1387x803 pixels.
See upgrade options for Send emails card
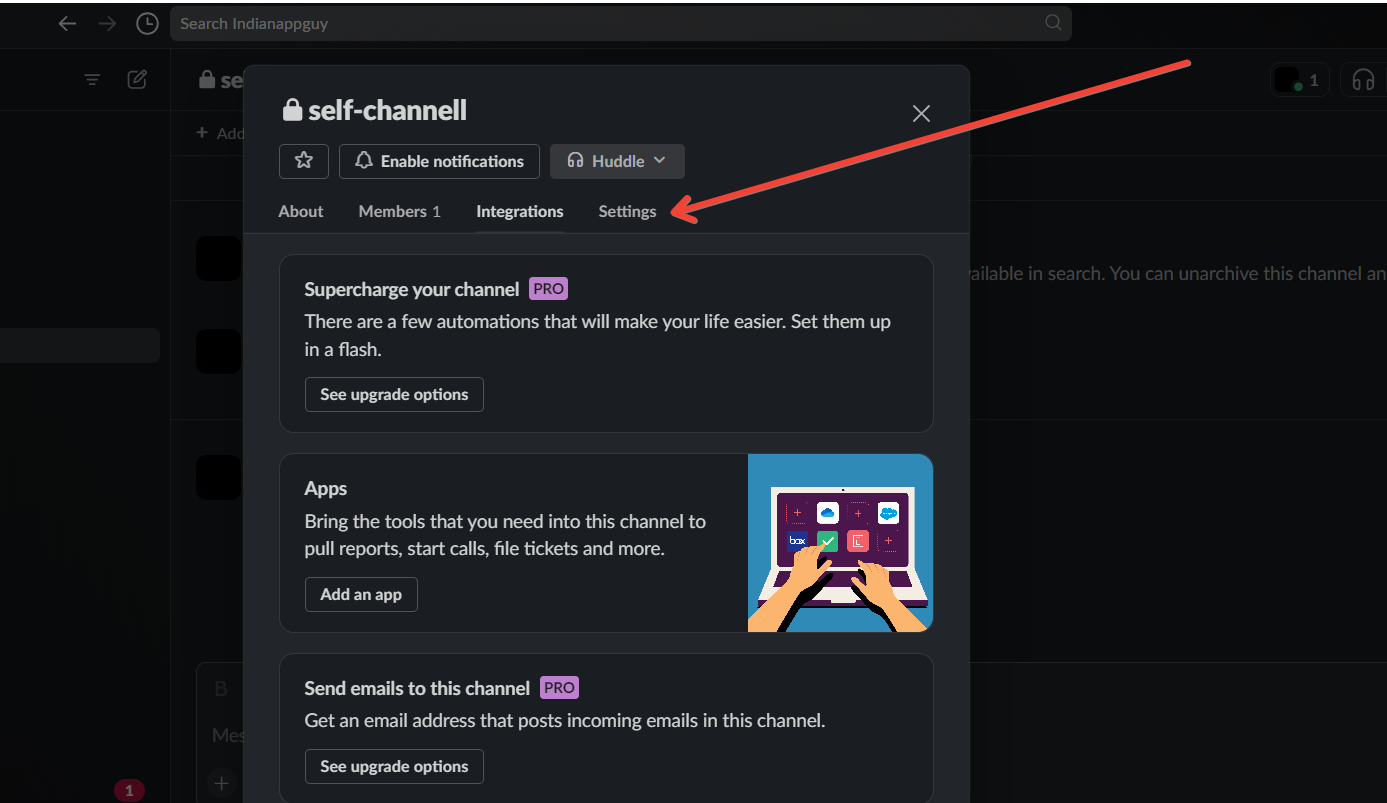(394, 766)
